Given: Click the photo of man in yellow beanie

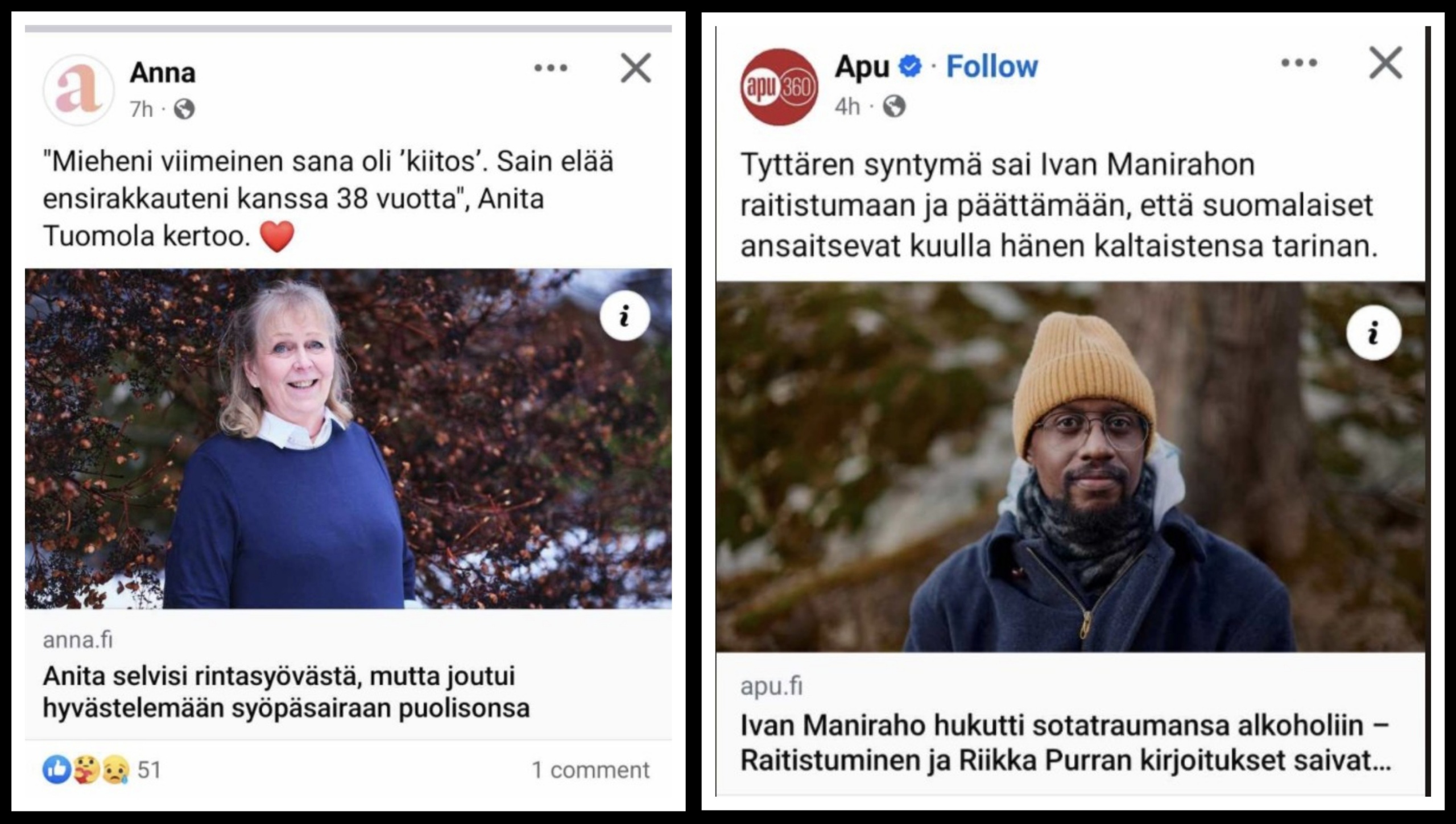Looking at the screenshot, I should click(1070, 467).
